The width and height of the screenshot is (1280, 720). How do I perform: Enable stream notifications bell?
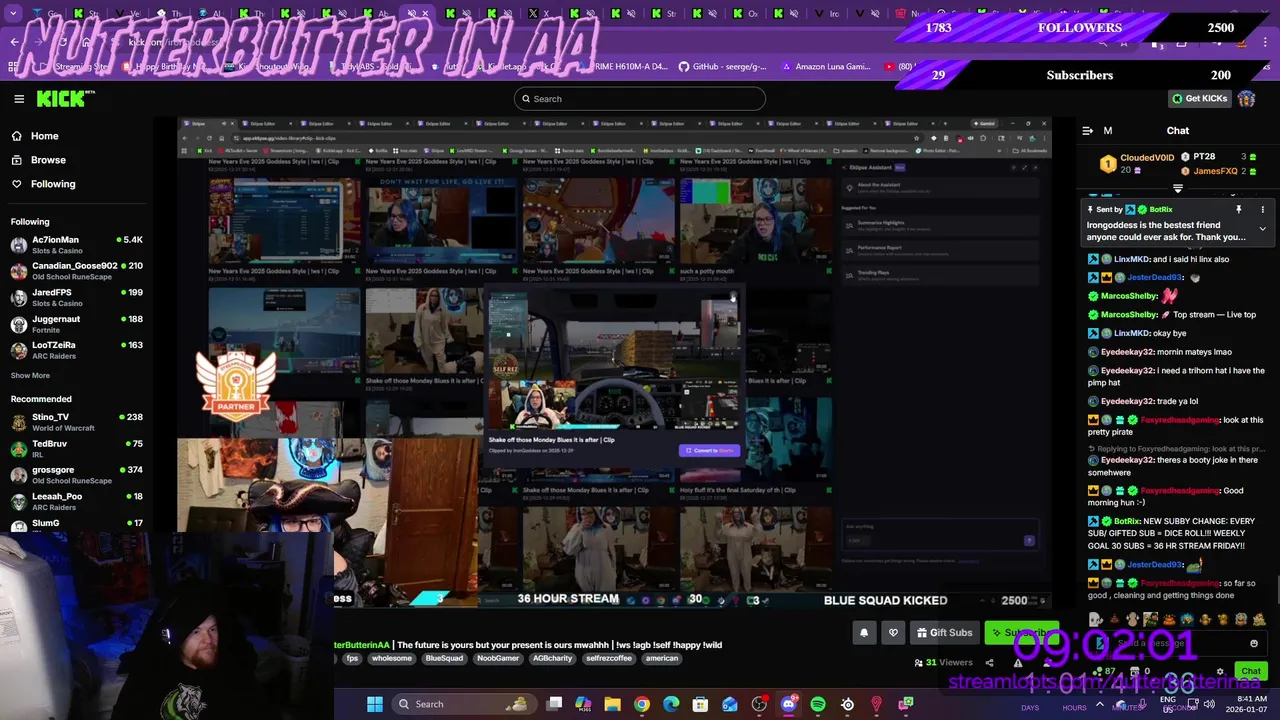point(864,632)
